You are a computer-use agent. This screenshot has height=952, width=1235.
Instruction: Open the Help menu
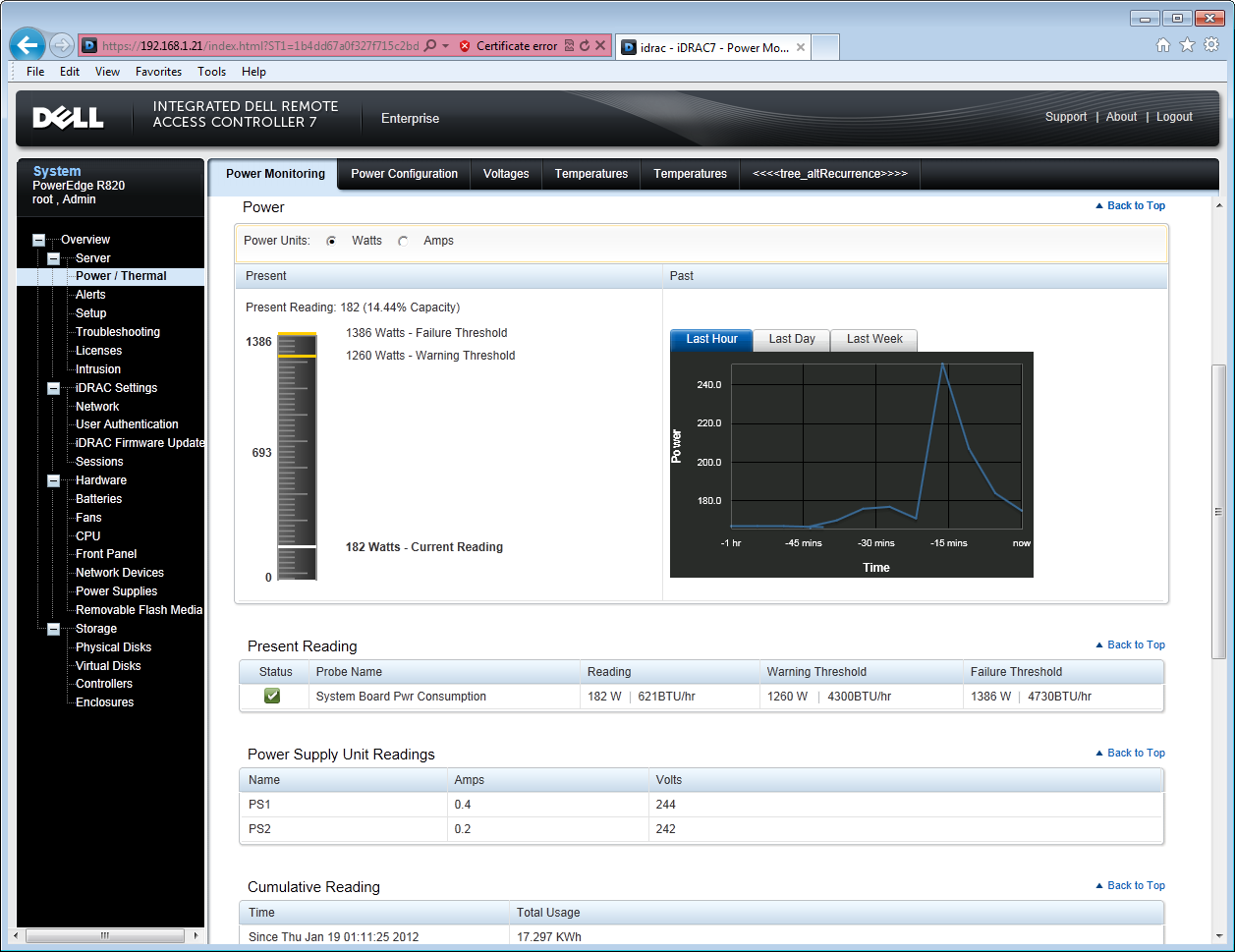[253, 72]
